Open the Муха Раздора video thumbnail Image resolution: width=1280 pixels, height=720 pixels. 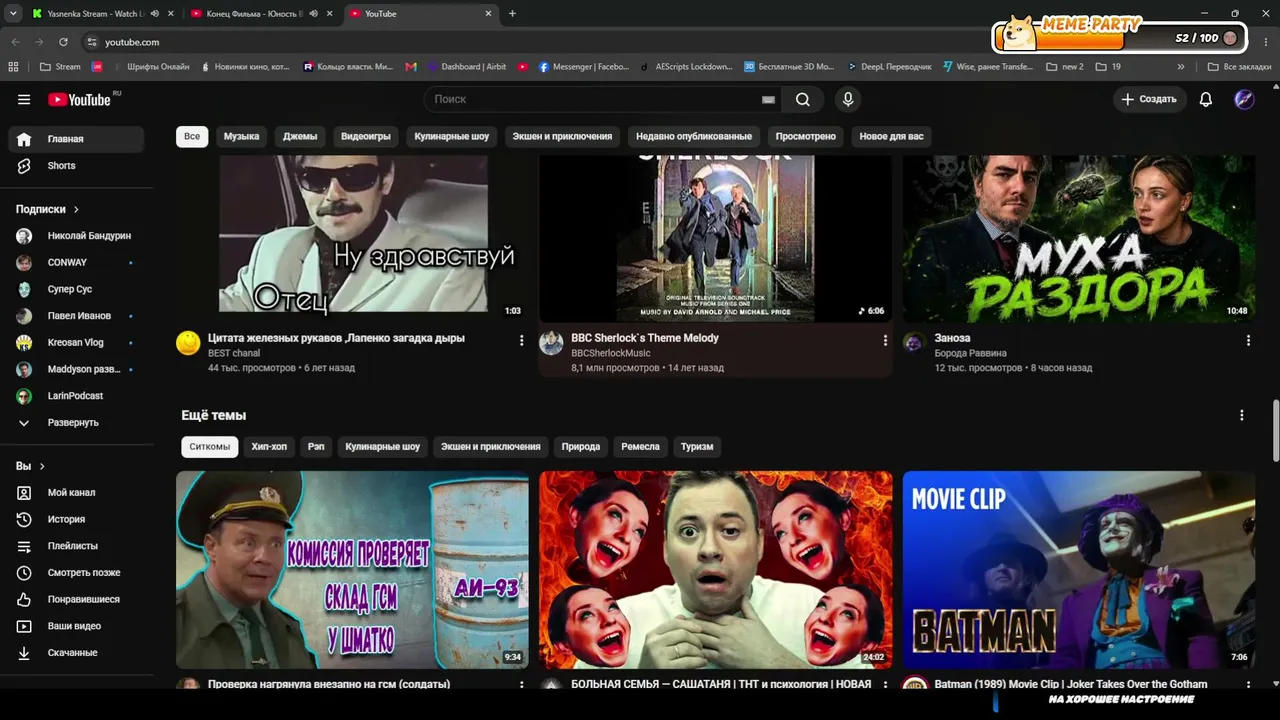point(1079,239)
